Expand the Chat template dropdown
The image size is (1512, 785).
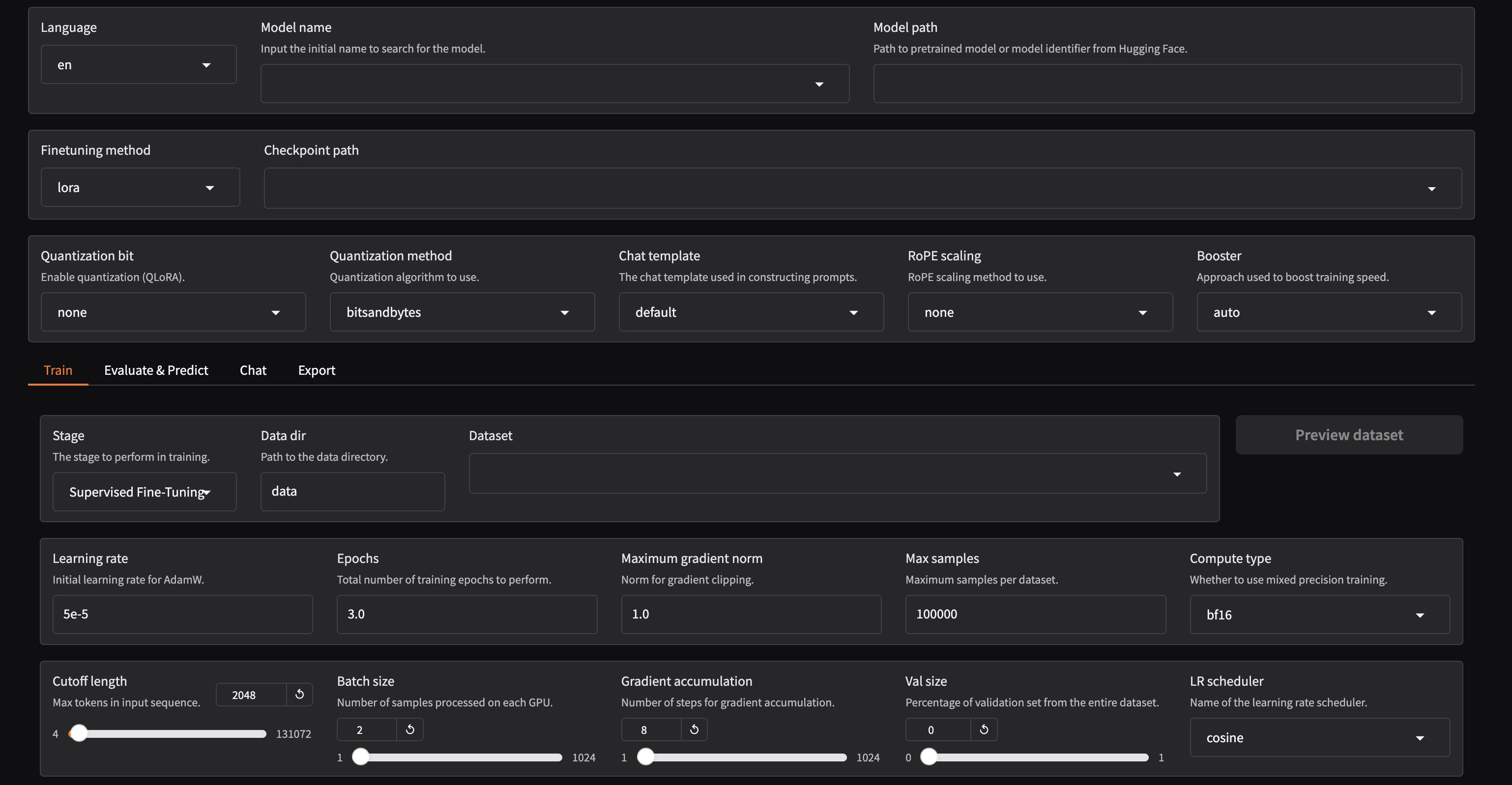(751, 312)
